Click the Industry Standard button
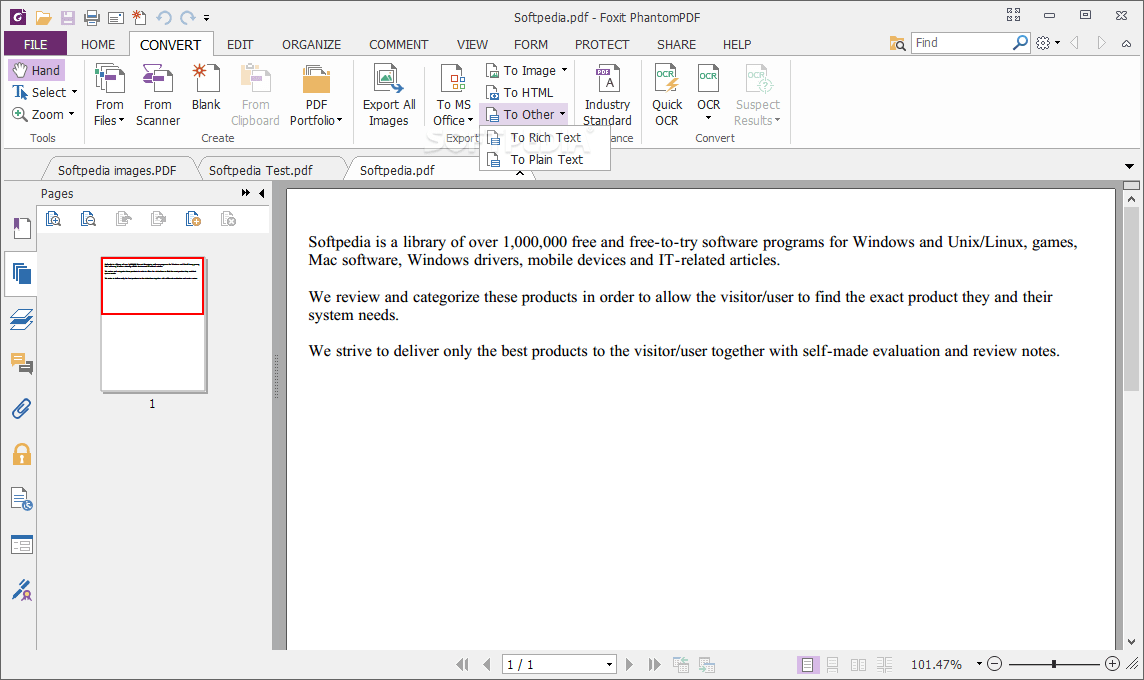 pyautogui.click(x=607, y=95)
